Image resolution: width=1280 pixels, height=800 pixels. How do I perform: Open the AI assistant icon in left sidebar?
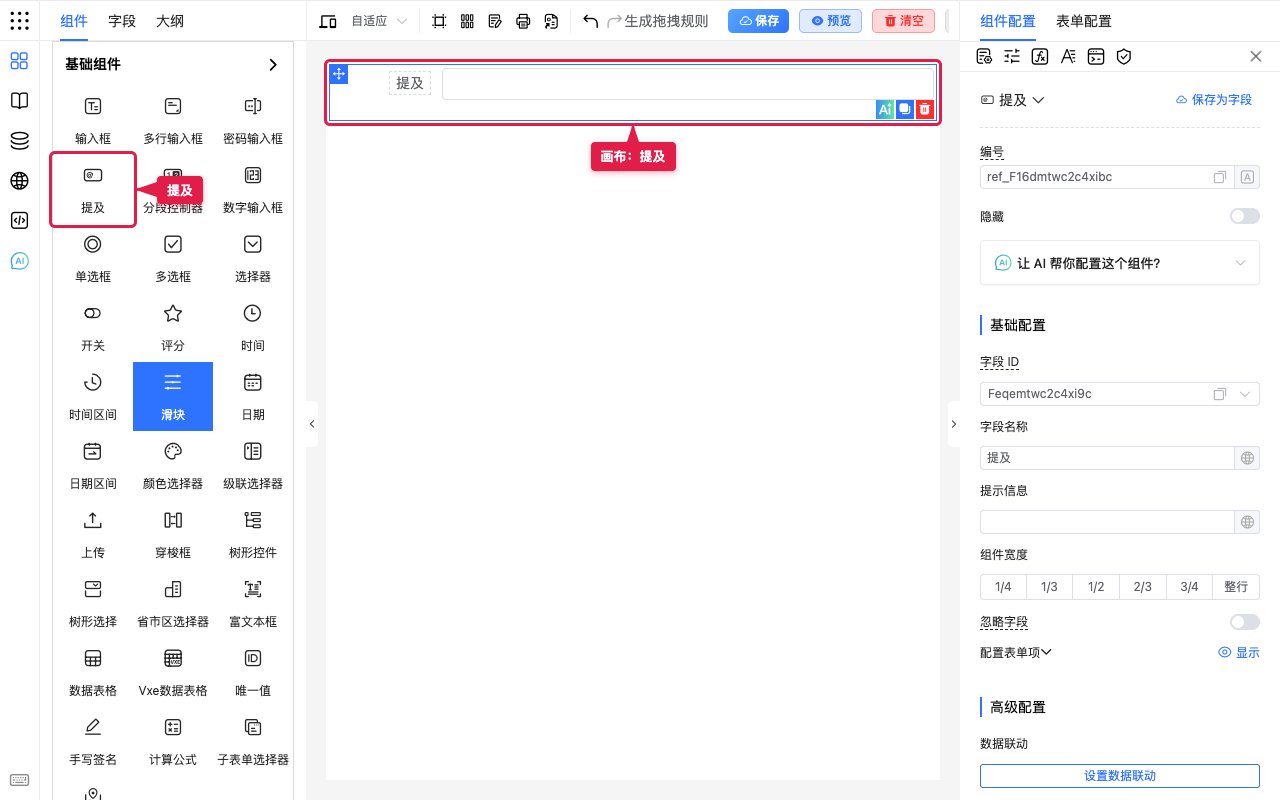point(19,261)
